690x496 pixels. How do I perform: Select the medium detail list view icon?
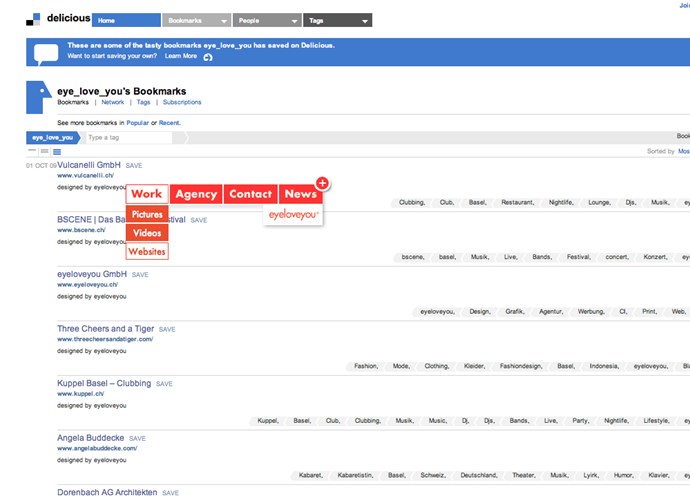[x=44, y=151]
